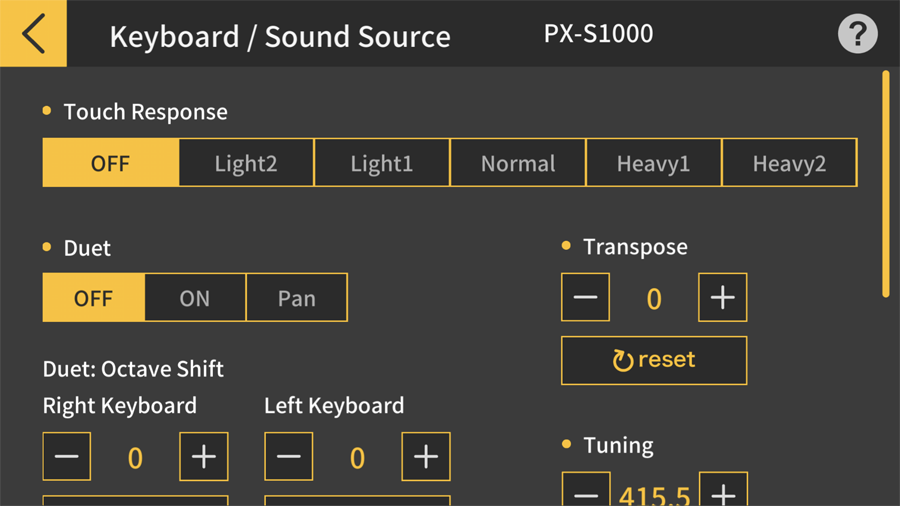Decrease Transpose with the minus button
Viewport: 900px width, 506px height.
tap(586, 298)
